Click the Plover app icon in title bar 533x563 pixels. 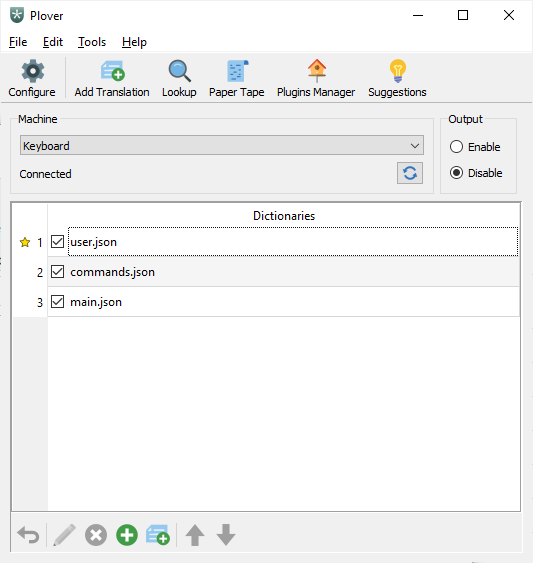pos(17,15)
